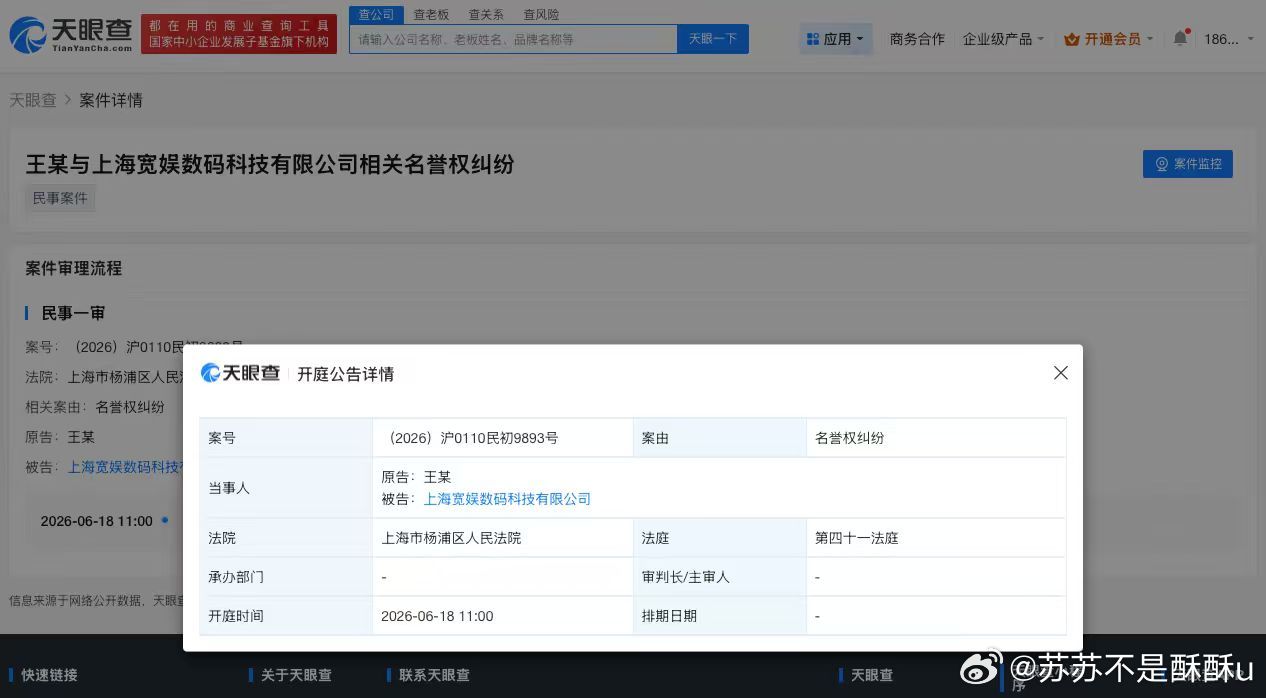Click the 案件详情 breadcrumb text
Viewport: 1266px width, 698px height.
pos(111,100)
